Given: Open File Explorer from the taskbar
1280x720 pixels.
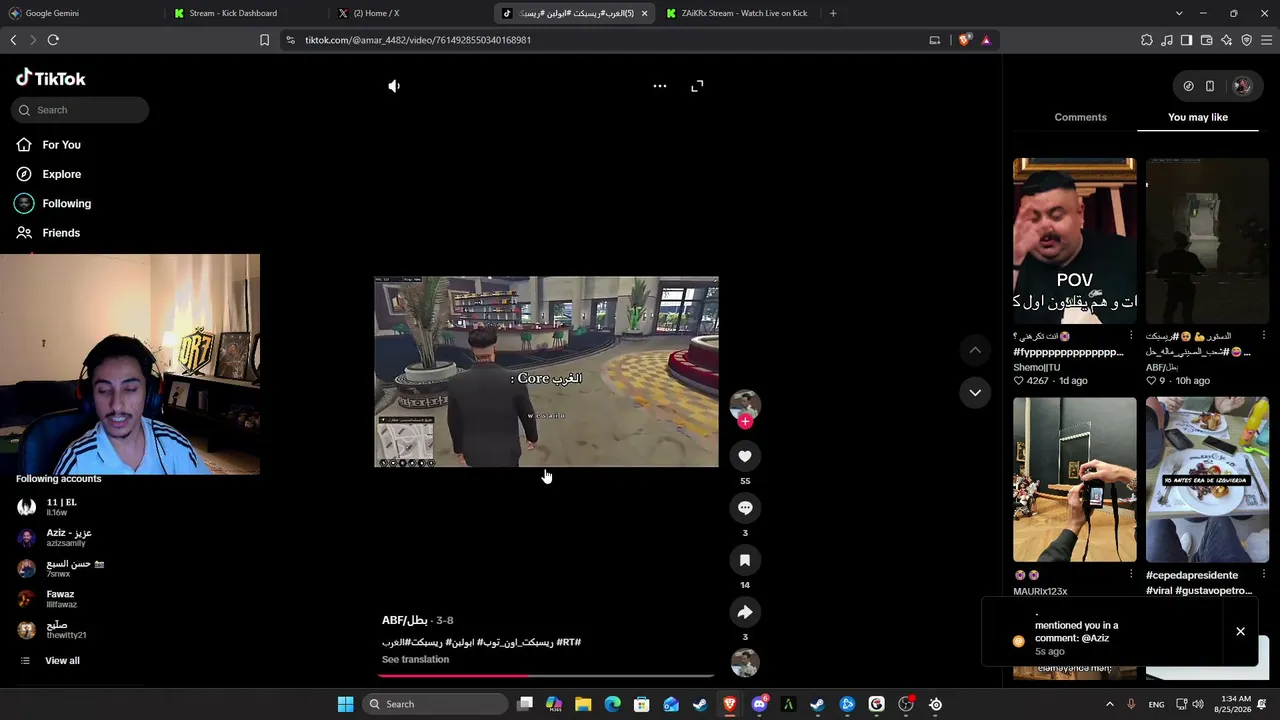Looking at the screenshot, I should (583, 704).
